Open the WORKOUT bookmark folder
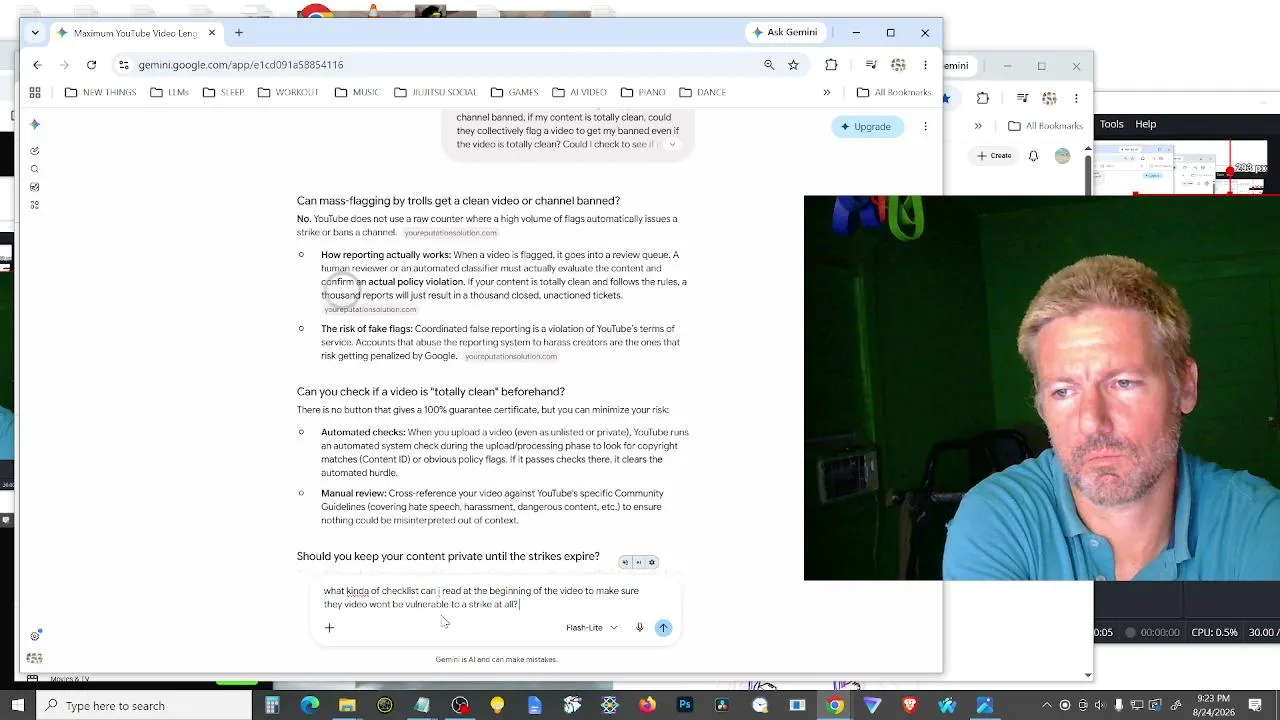The height and width of the screenshot is (720, 1280). [288, 92]
